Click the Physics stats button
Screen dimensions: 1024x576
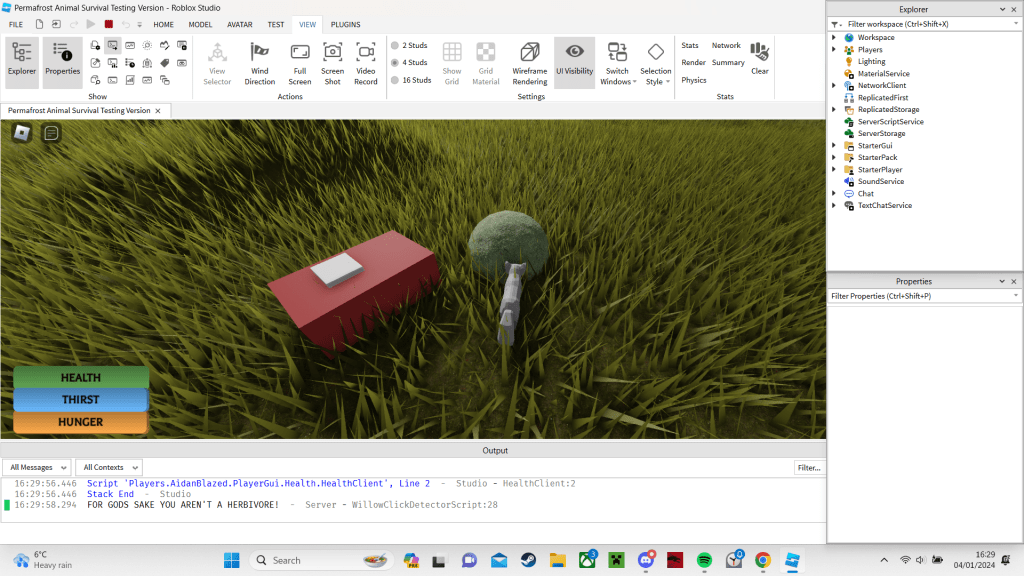coord(693,80)
